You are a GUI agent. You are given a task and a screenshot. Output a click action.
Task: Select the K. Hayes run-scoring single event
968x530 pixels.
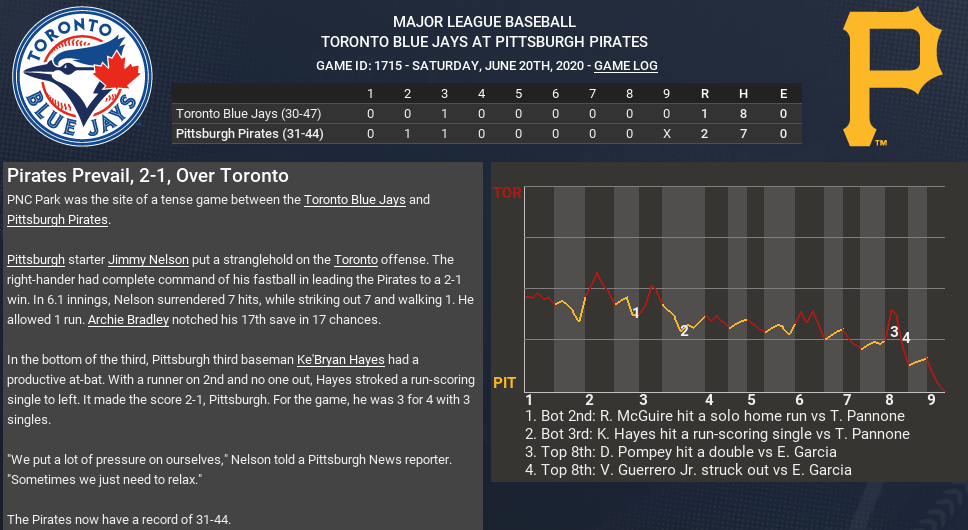pyautogui.click(x=716, y=434)
